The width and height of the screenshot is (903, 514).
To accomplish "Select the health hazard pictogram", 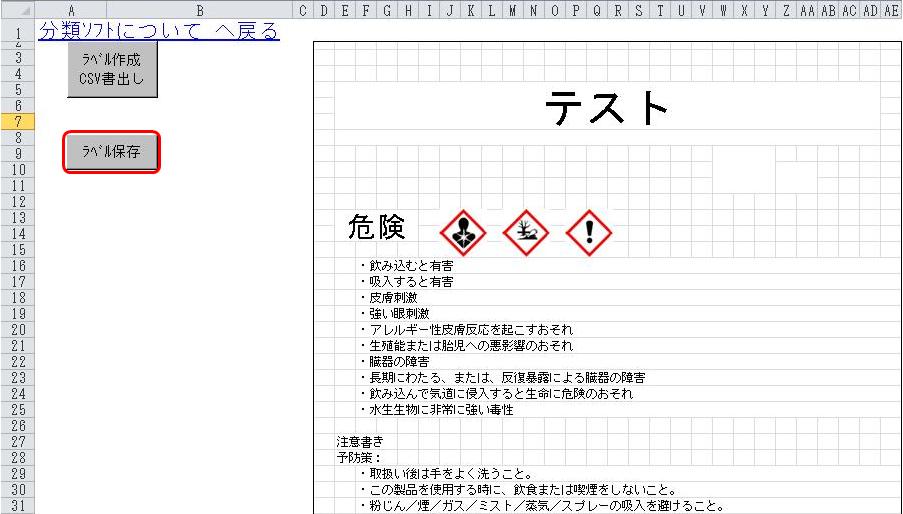I will (463, 233).
